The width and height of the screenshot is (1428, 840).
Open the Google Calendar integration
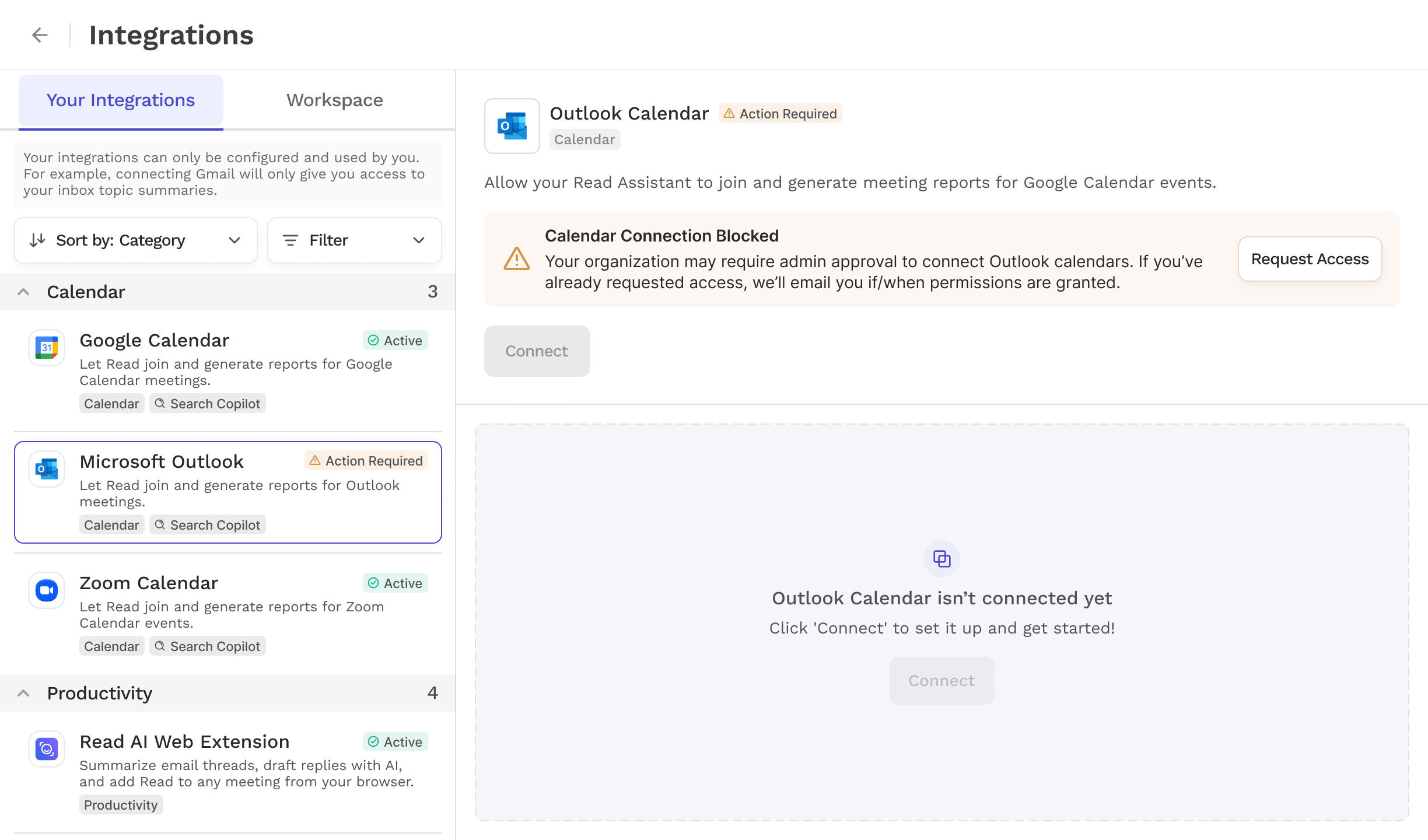pyautogui.click(x=228, y=371)
